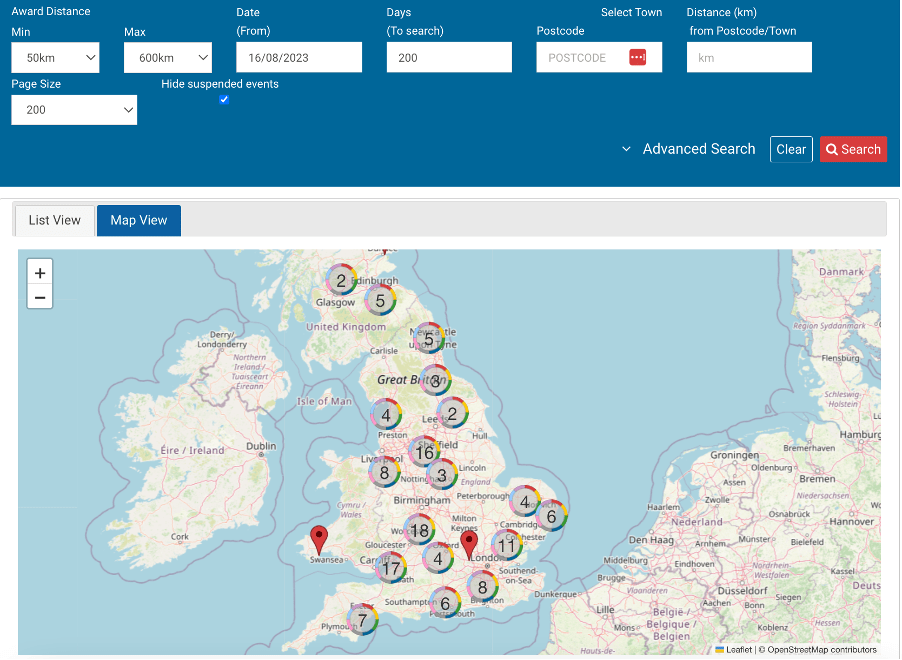Click the red map pin near Swansea
This screenshot has height=660, width=902.
point(319,540)
